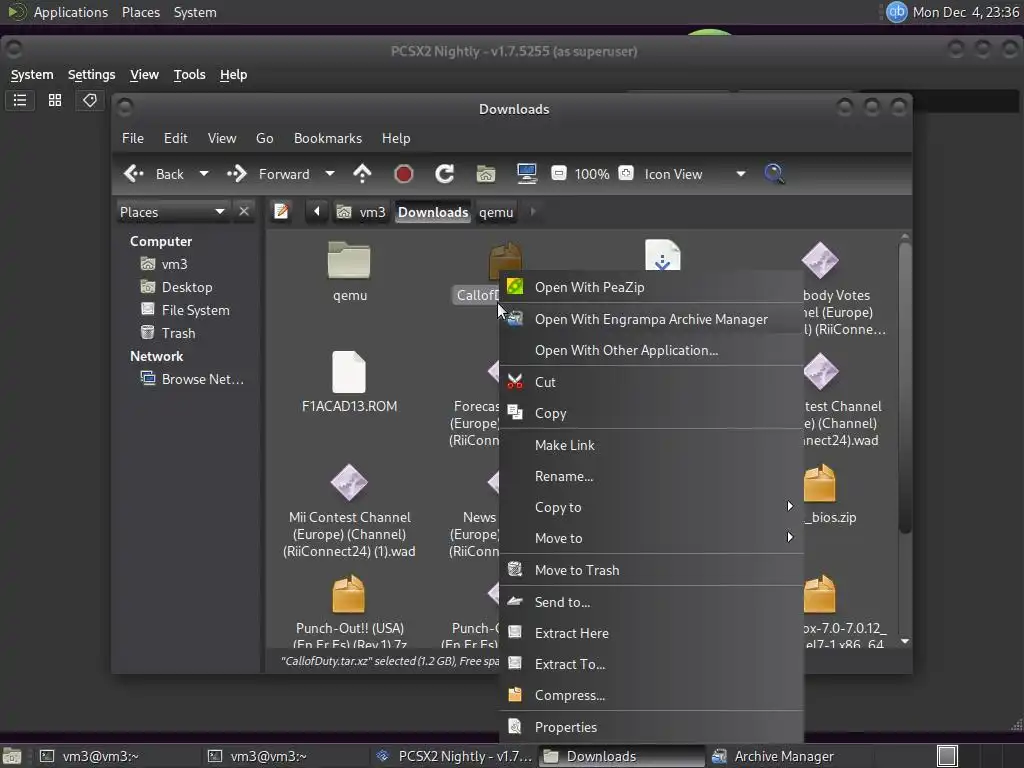This screenshot has height=768, width=1024.
Task: Select Copy from context menu
Action: pos(651,413)
